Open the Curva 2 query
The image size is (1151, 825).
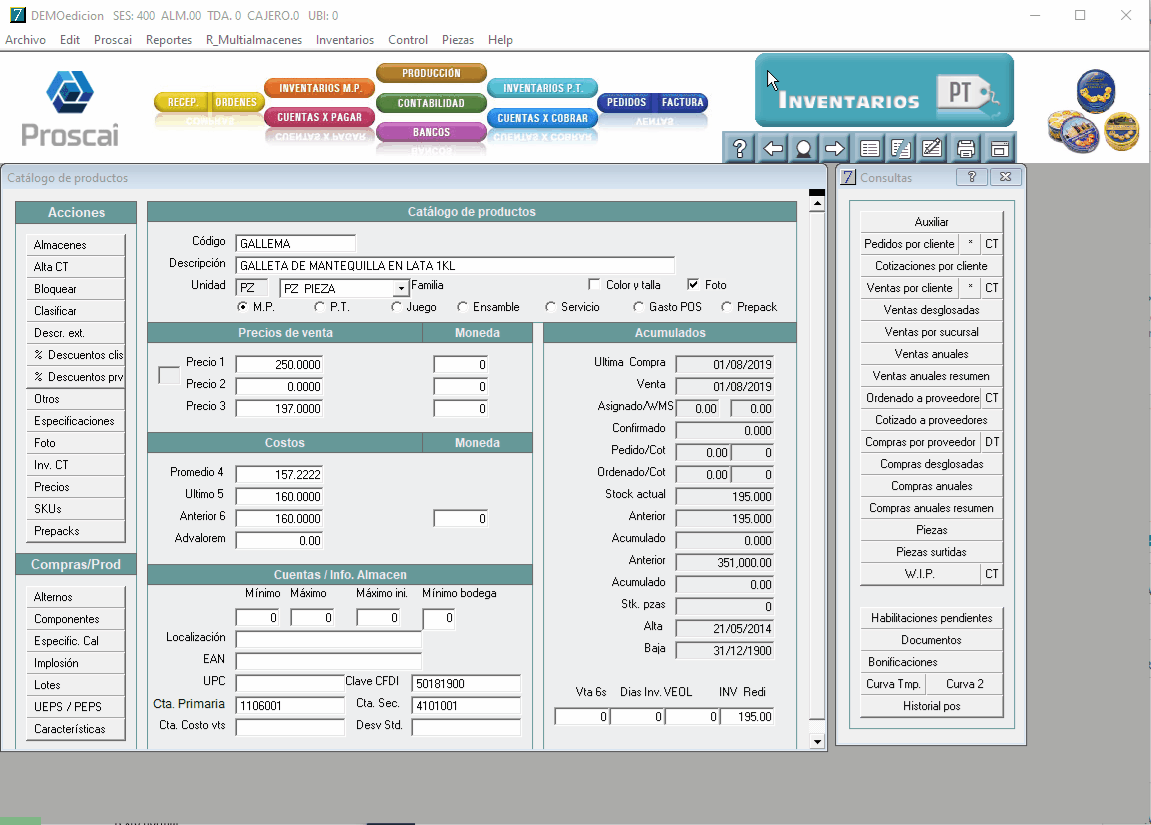[x=965, y=684]
